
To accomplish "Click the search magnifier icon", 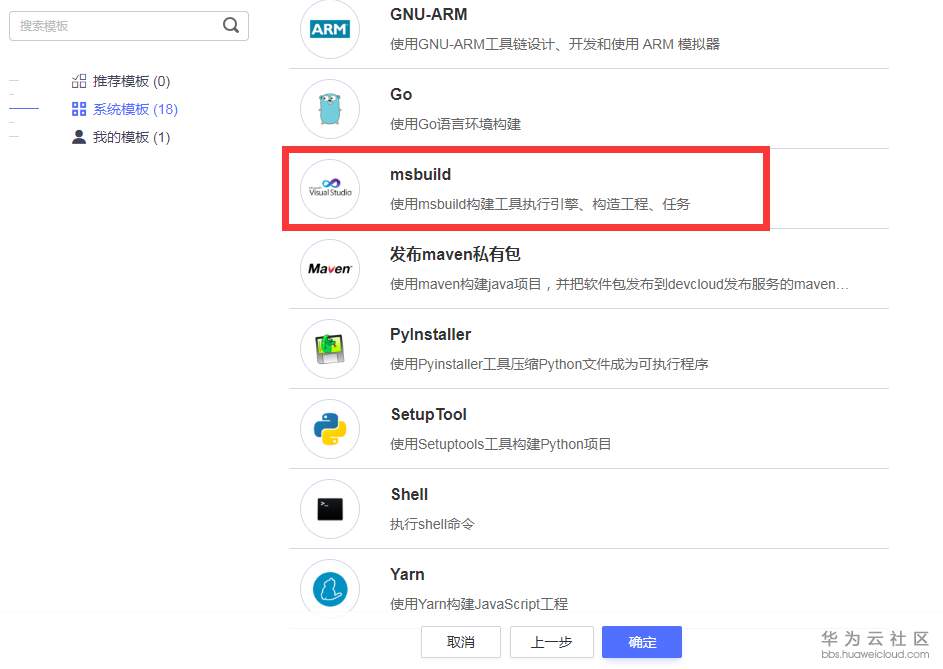I will pyautogui.click(x=230, y=24).
